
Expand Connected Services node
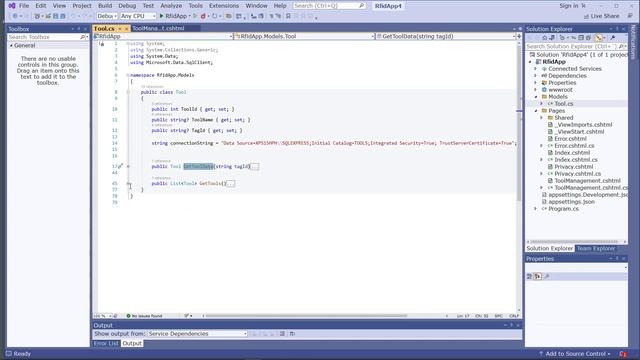pos(536,69)
